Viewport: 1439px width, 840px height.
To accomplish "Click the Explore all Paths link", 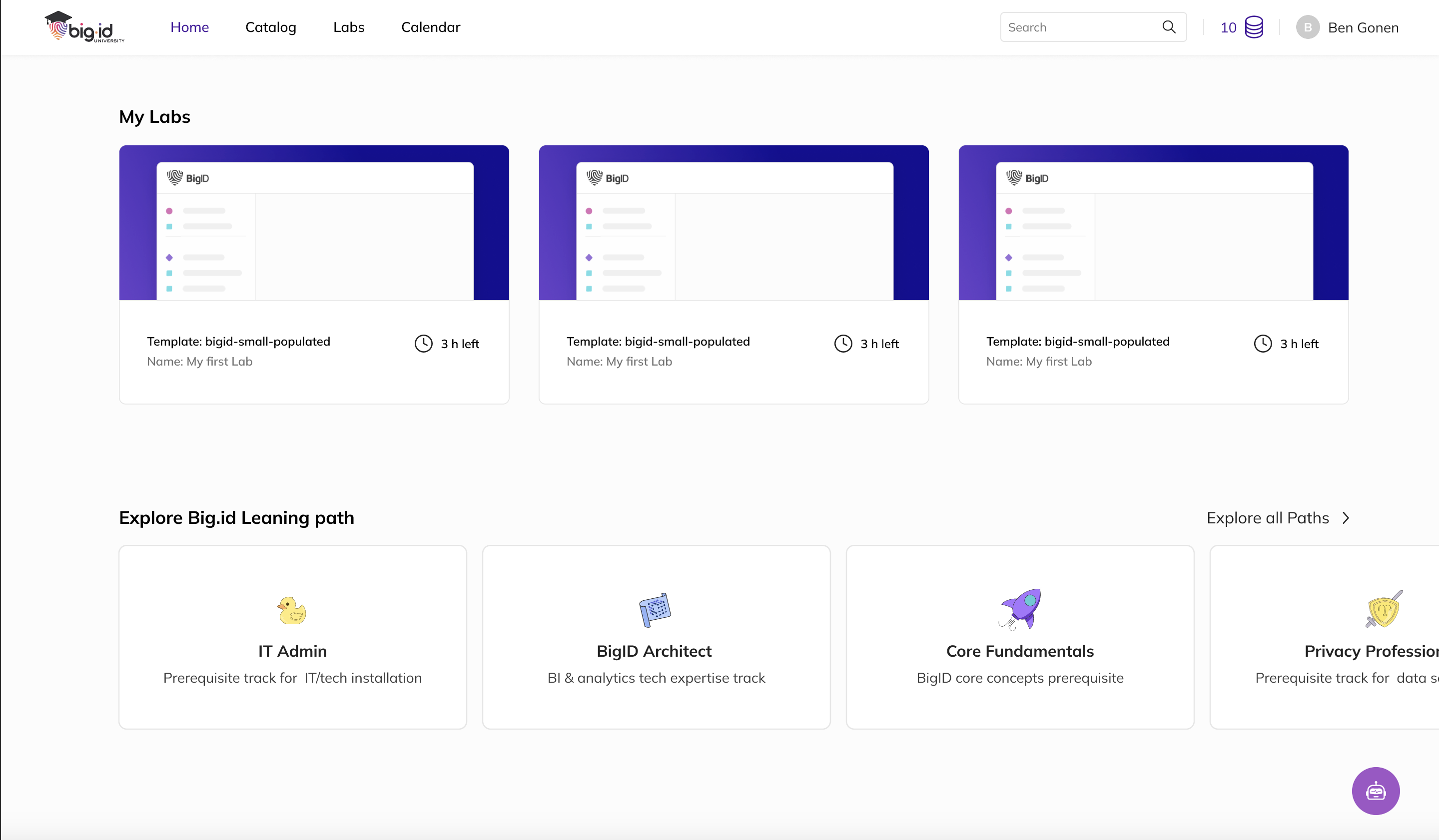I will [x=1267, y=517].
